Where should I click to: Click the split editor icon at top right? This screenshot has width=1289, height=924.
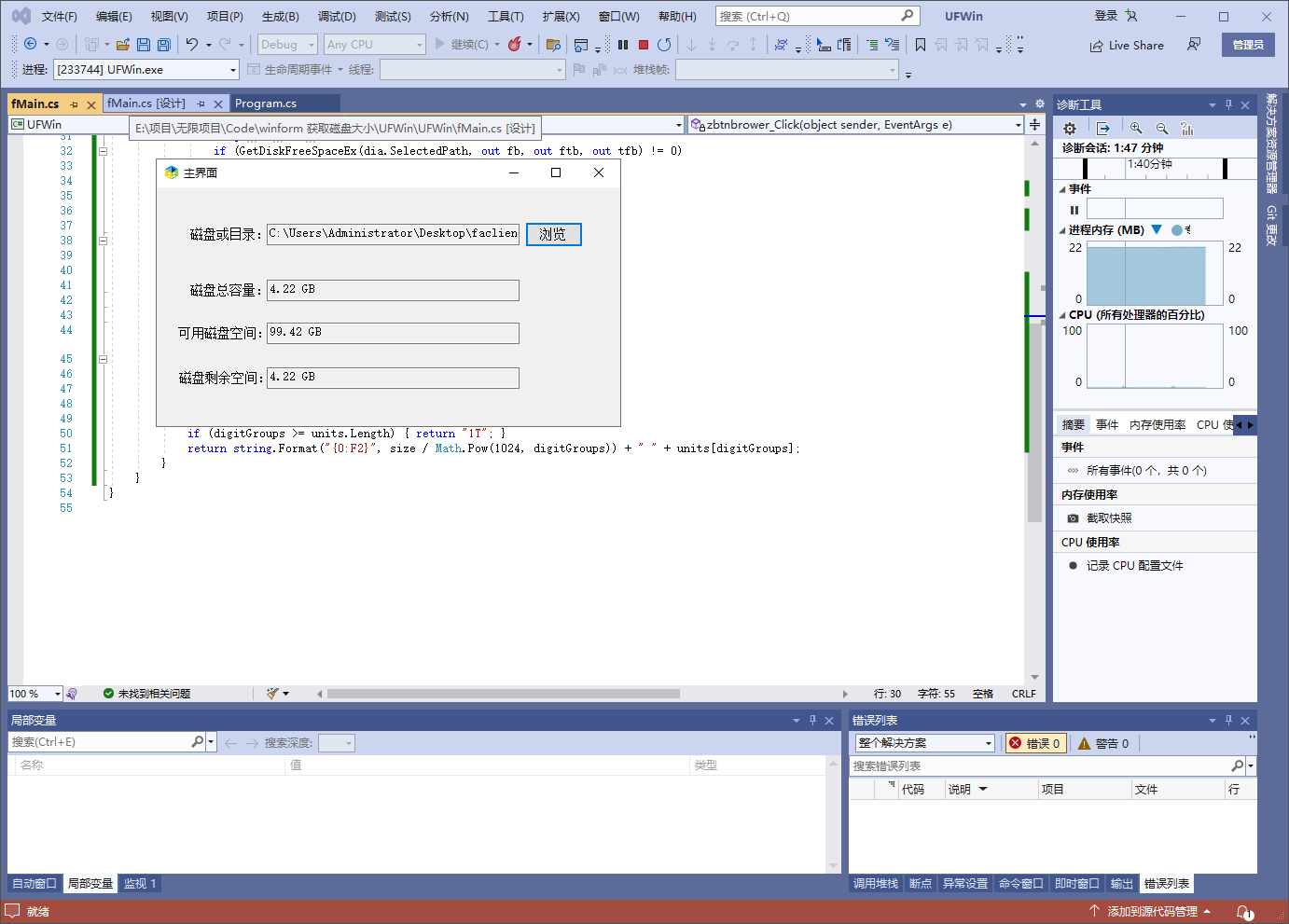(1034, 124)
